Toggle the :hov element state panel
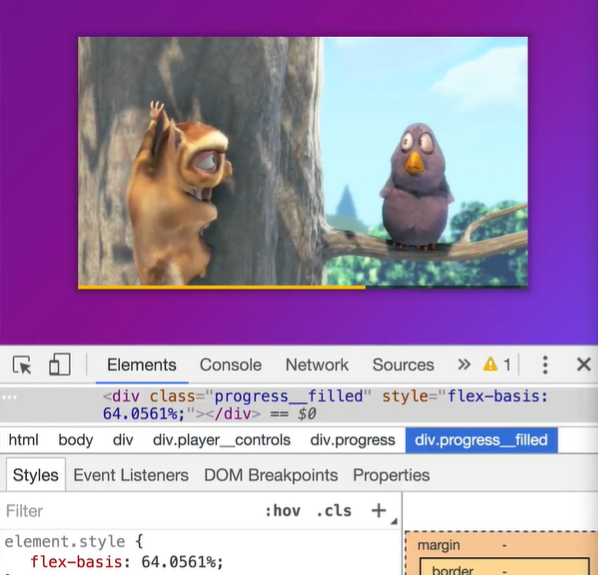This screenshot has height=575, width=598. [x=283, y=511]
